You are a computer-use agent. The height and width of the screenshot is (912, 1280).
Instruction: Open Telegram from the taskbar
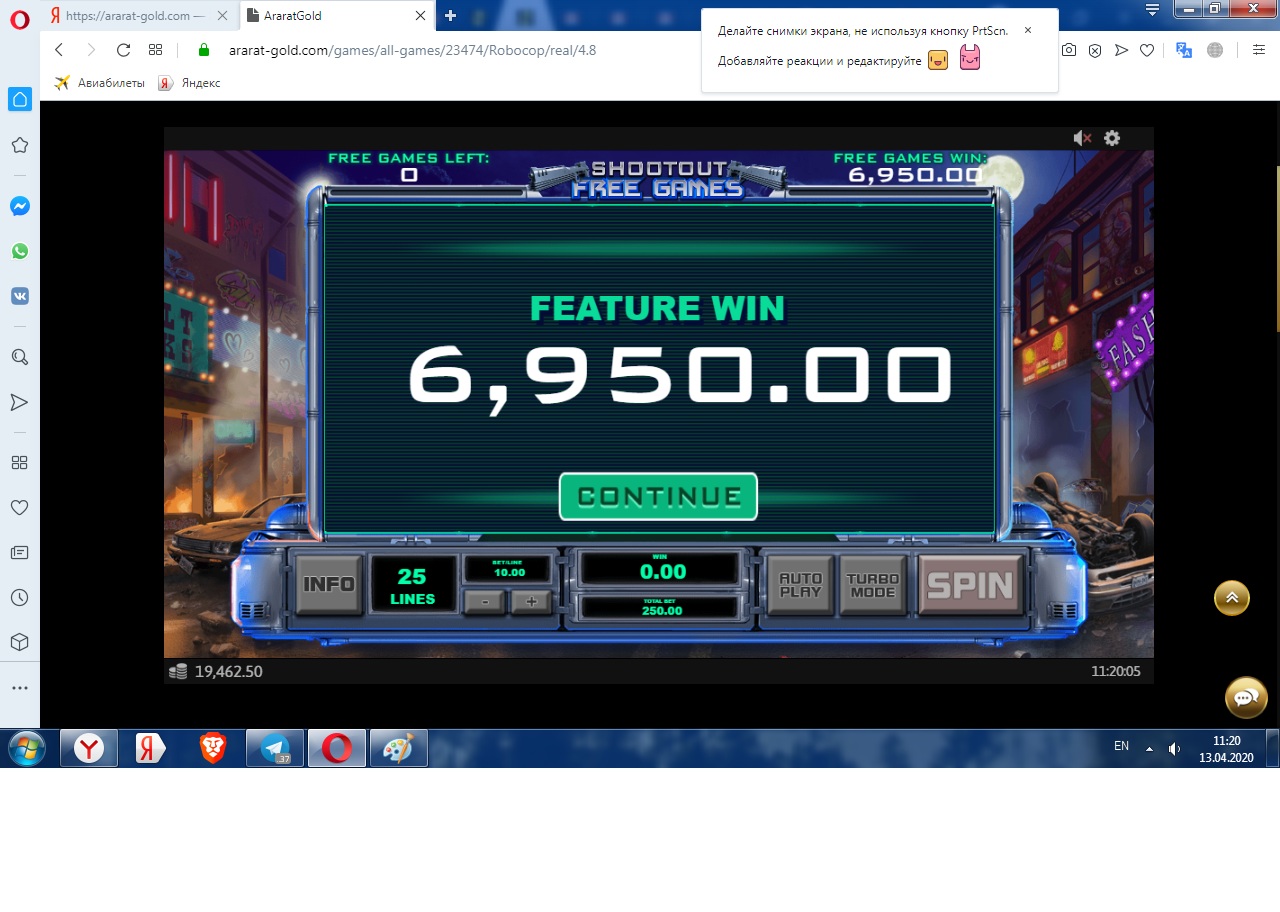click(274, 748)
